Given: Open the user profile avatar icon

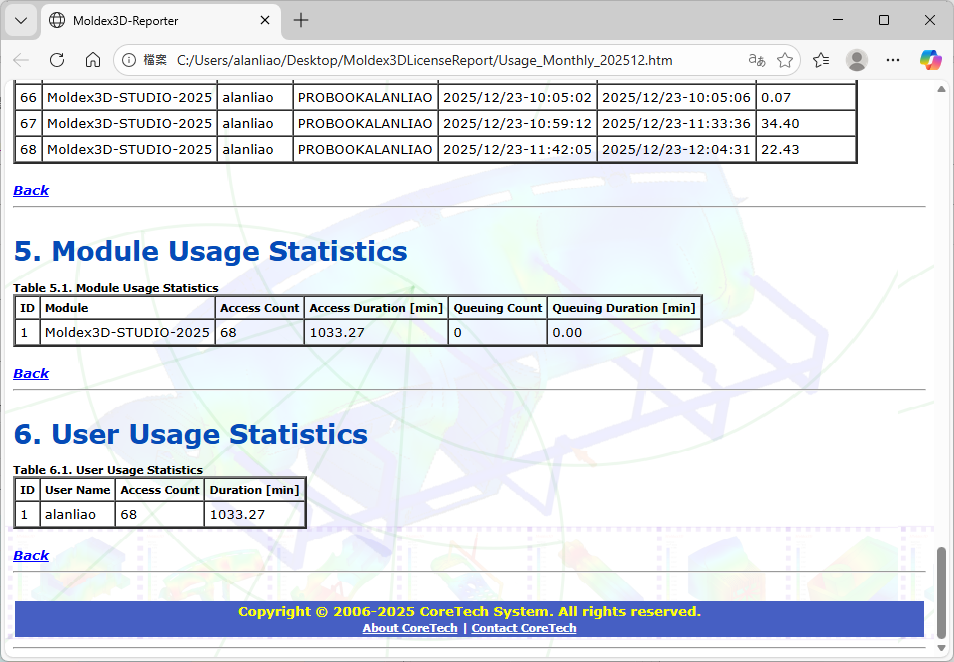Looking at the screenshot, I should coord(857,60).
